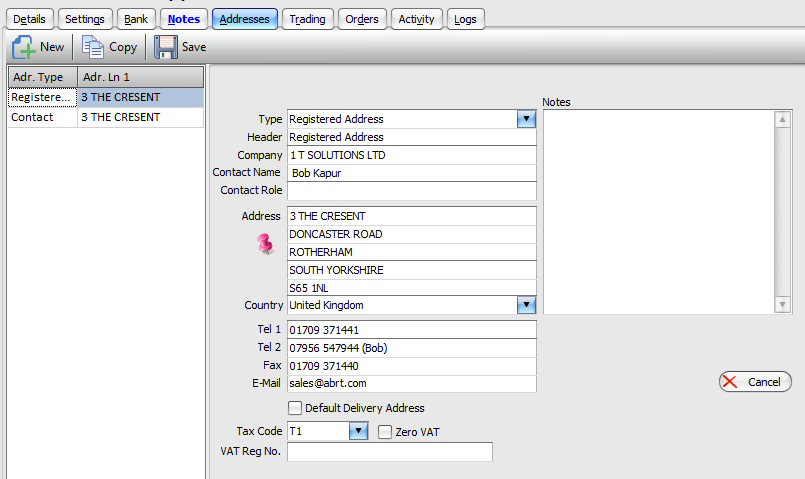Click the Fax number field
This screenshot has width=805, height=479.
pyautogui.click(x=412, y=366)
